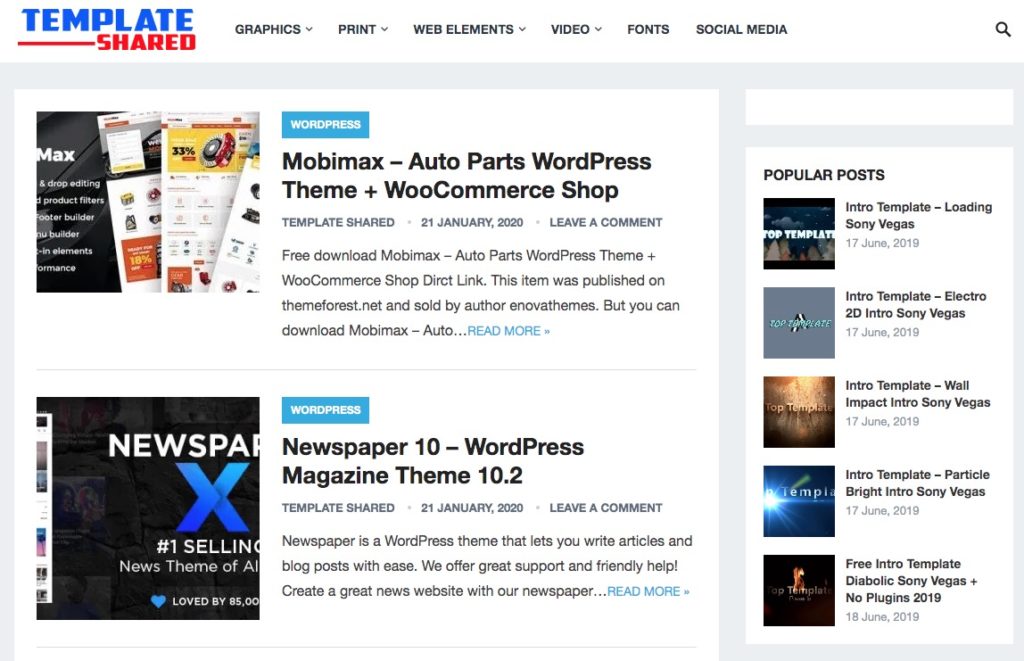Click Leave a Comment under Mobimax post
This screenshot has width=1024, height=661.
[x=605, y=222]
